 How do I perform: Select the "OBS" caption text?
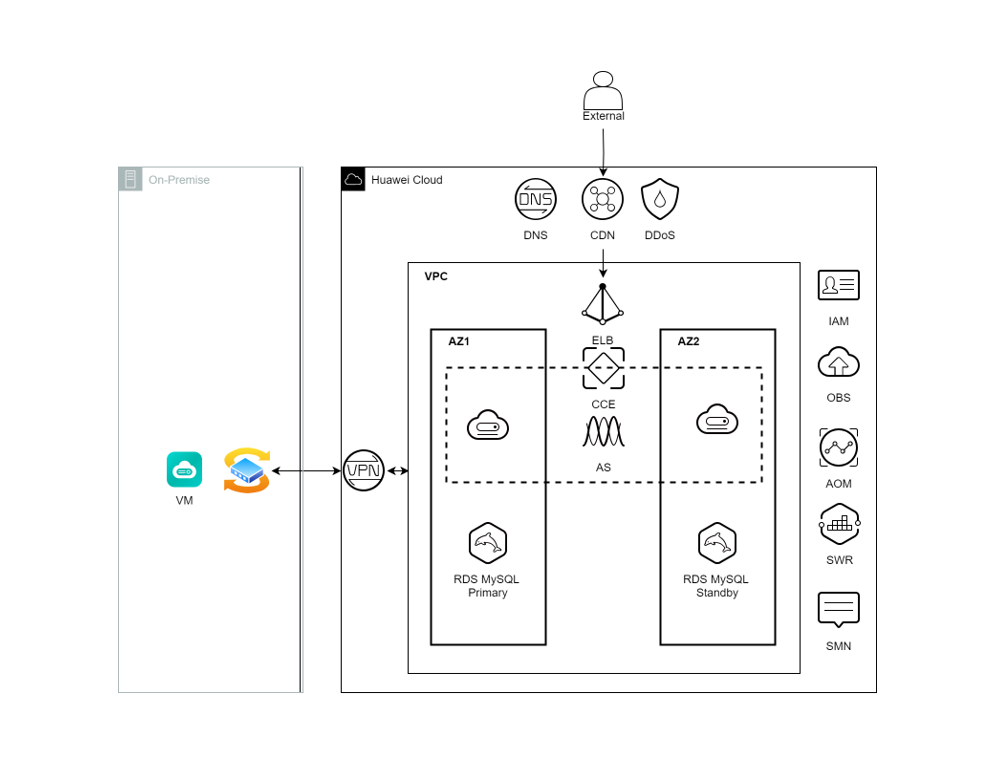coord(838,398)
